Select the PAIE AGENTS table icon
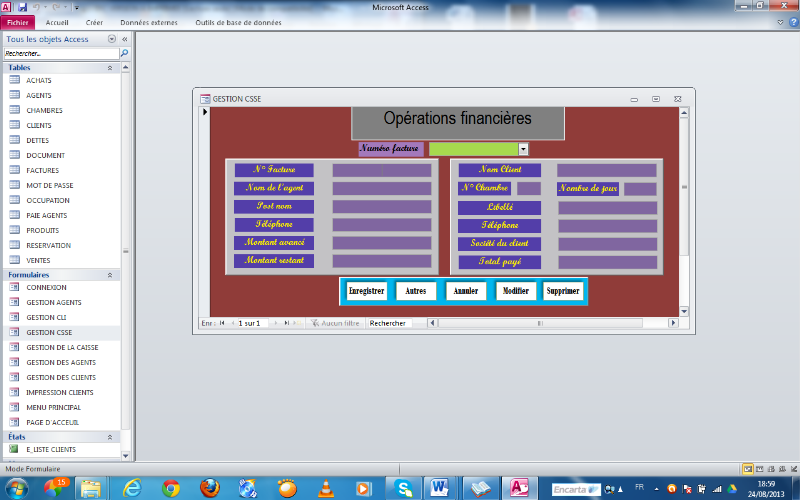 pyautogui.click(x=15, y=215)
